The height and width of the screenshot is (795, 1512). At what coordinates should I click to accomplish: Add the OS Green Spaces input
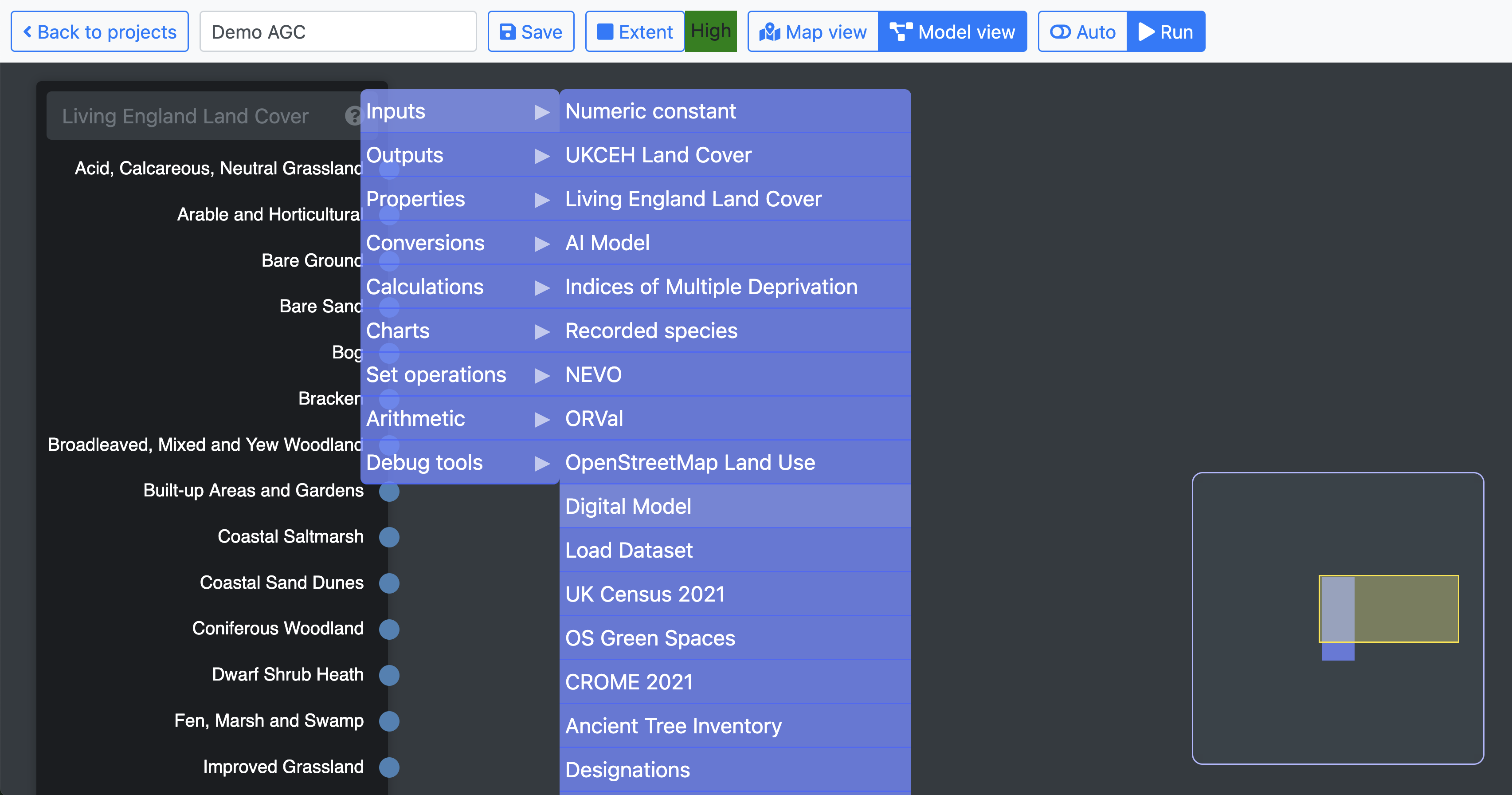[650, 638]
